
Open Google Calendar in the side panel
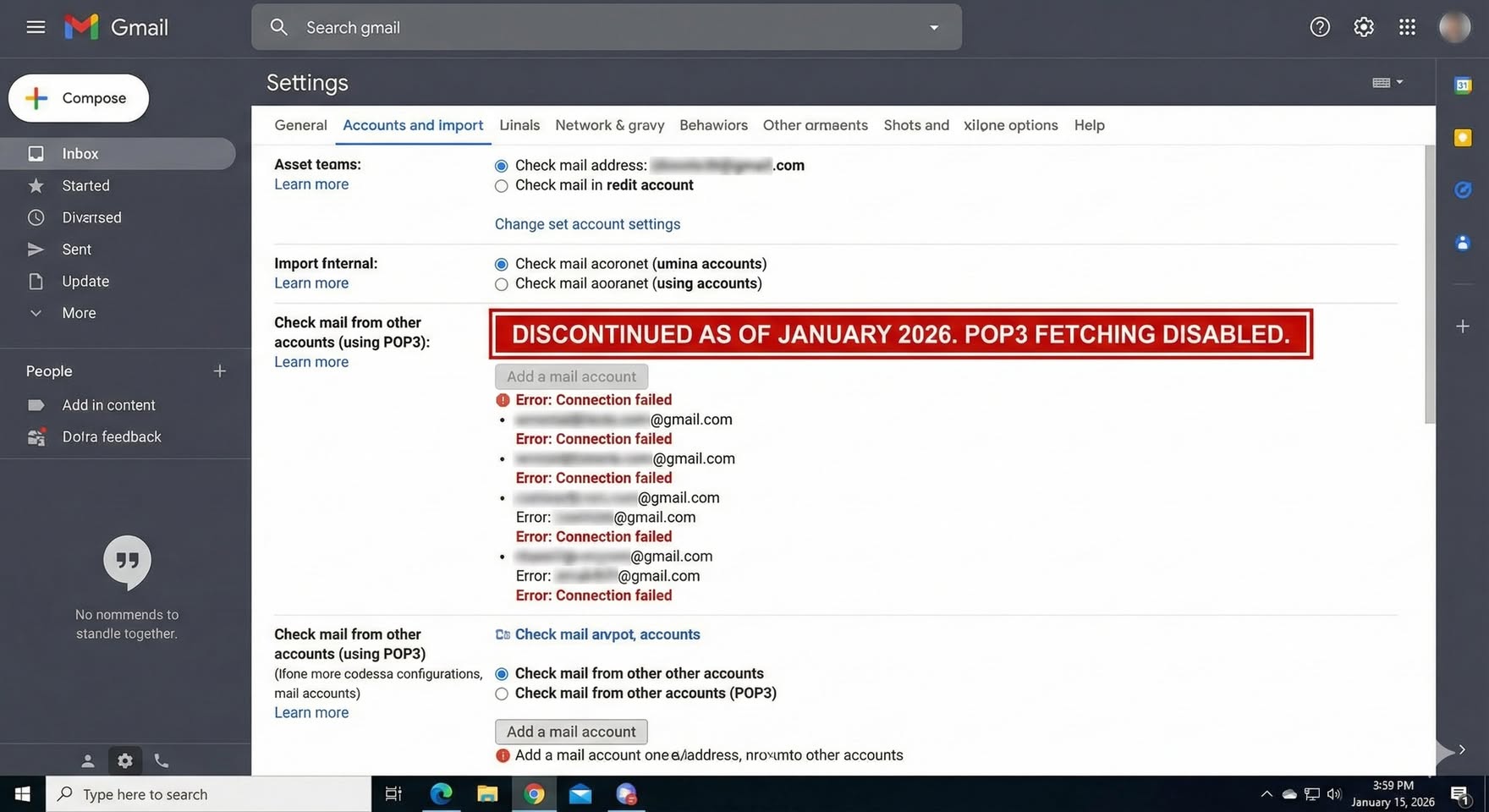click(x=1462, y=85)
